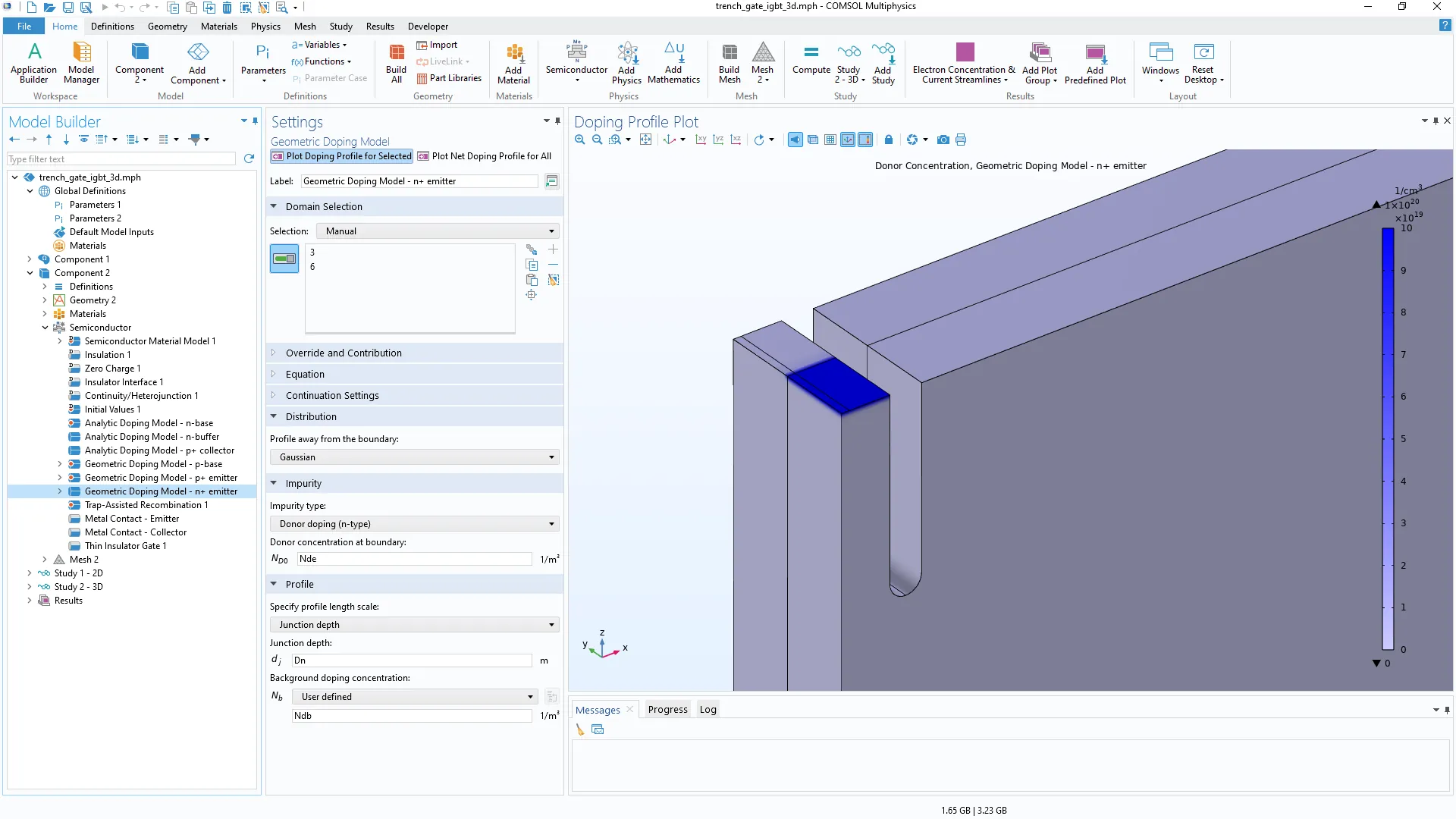Toggle the grid display in plot toolbar
Screen dimensions: 1456x819
coord(830,140)
